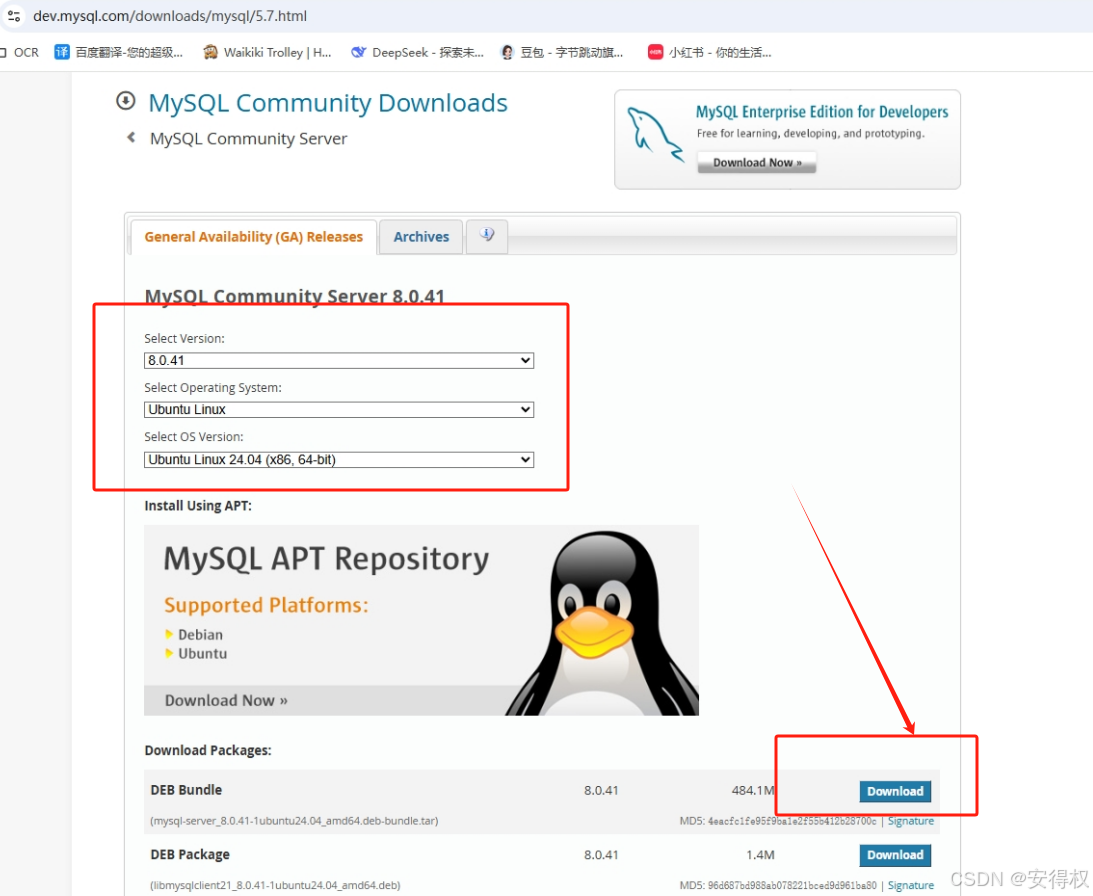Open the 豆包 bookmark icon

507,52
